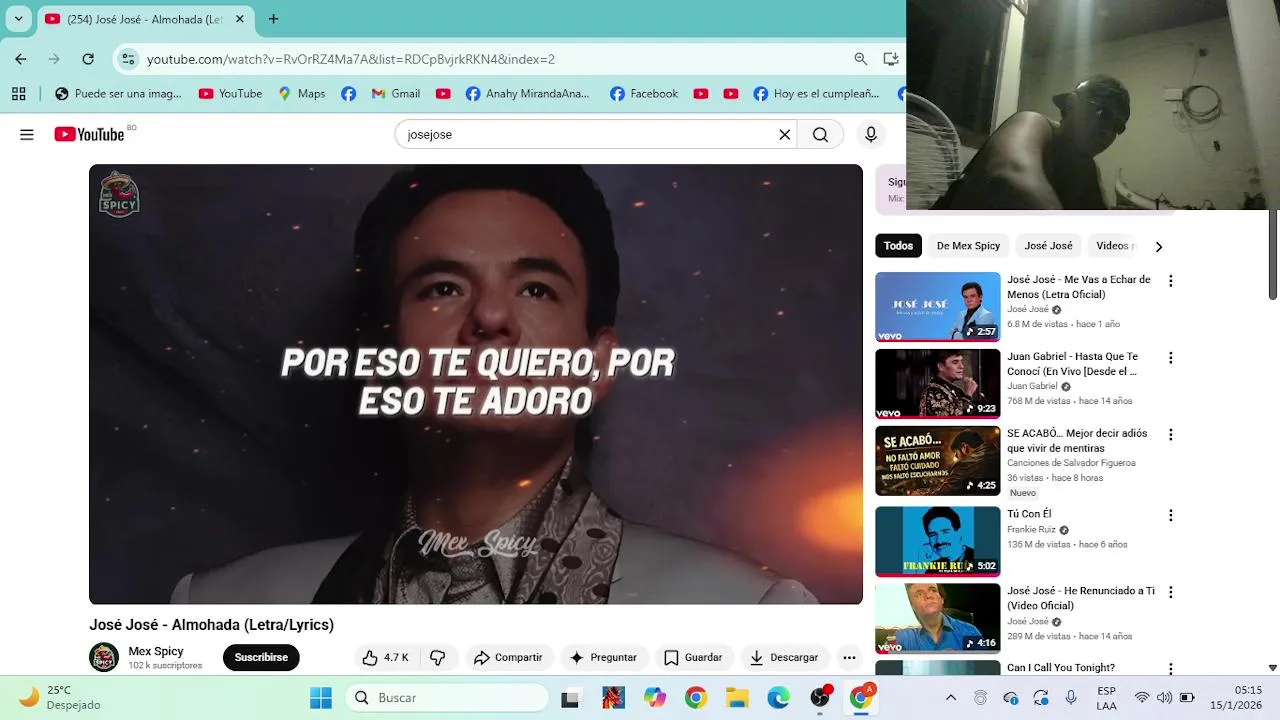
Task: Click page vertical scrollbar down arrow
Action: [x=1272, y=668]
